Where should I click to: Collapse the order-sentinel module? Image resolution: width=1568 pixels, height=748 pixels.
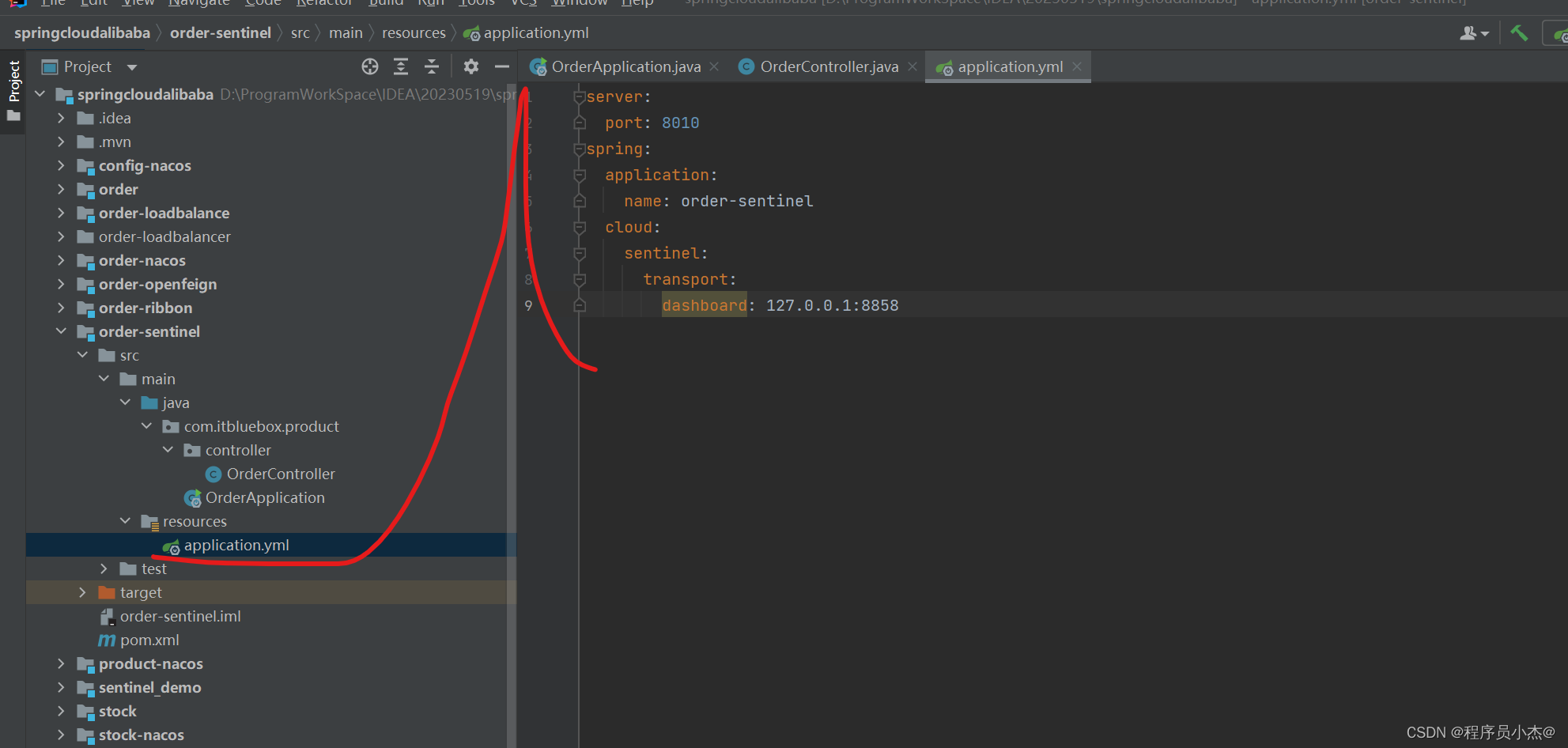coord(62,331)
